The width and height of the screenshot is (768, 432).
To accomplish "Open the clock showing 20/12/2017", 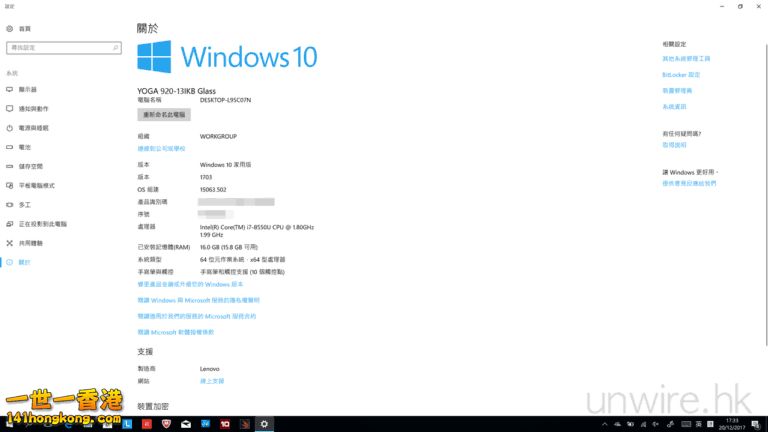I will [x=732, y=424].
